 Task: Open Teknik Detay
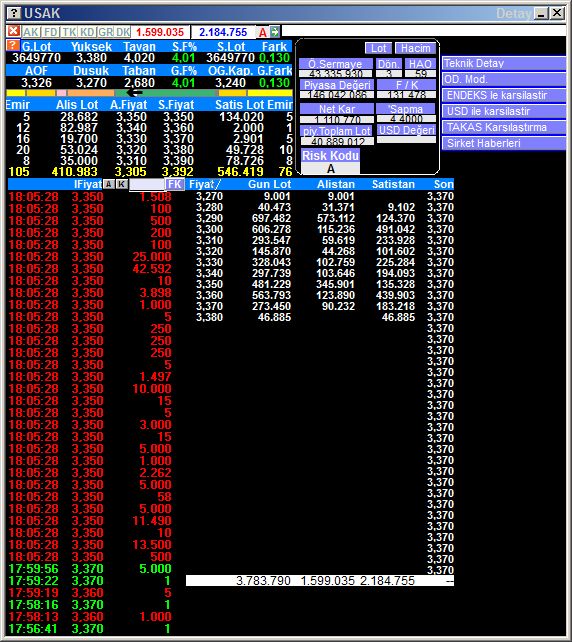504,63
